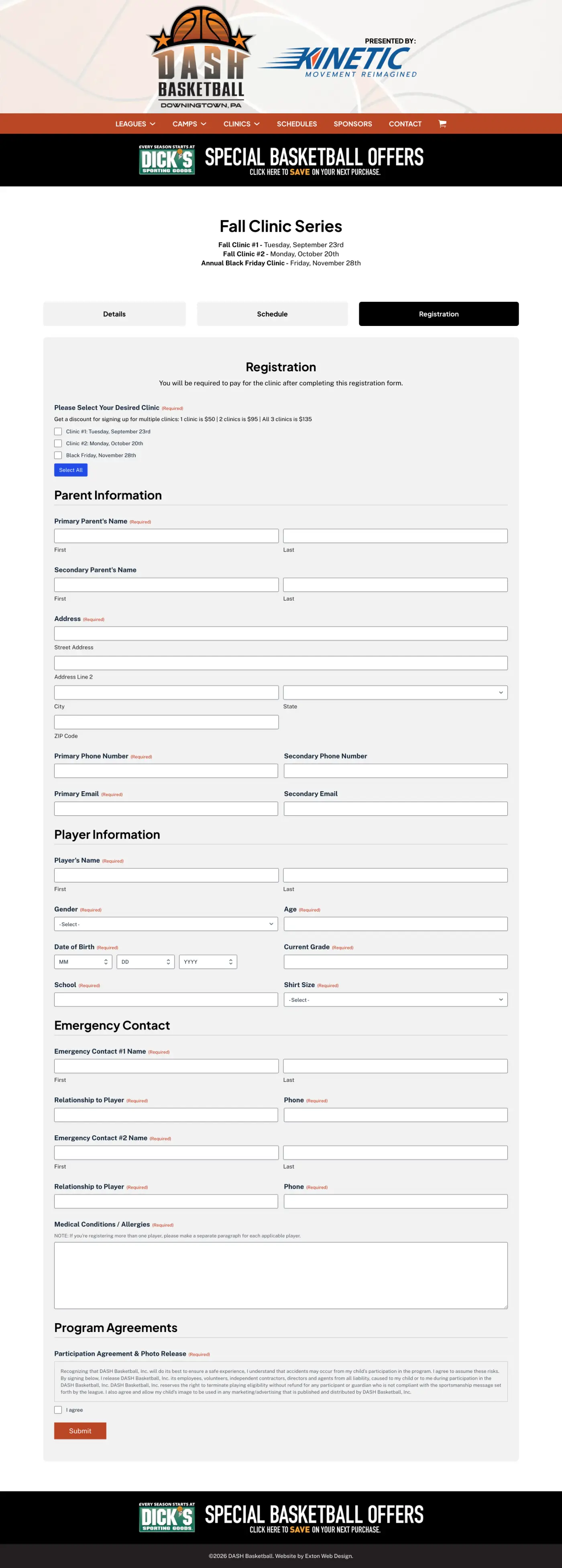The height and width of the screenshot is (1568, 562).
Task: Open the shopping cart icon
Action: pos(442,124)
